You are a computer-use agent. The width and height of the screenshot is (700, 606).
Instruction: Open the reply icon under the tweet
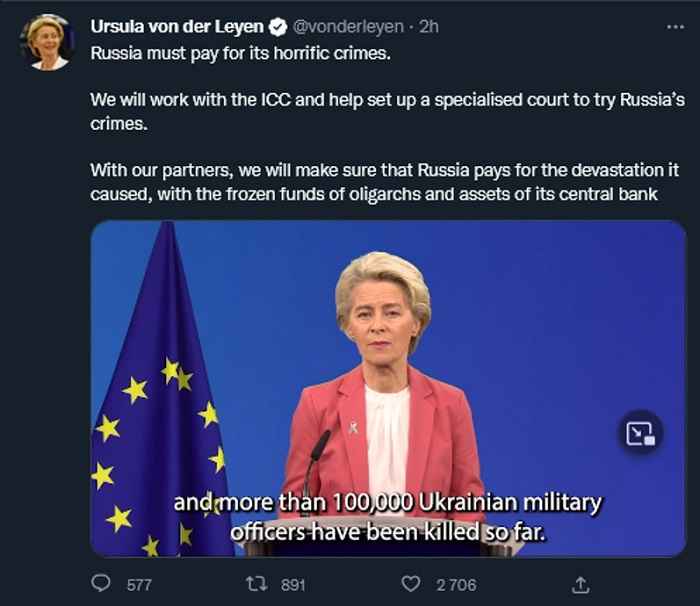[x=101, y=584]
